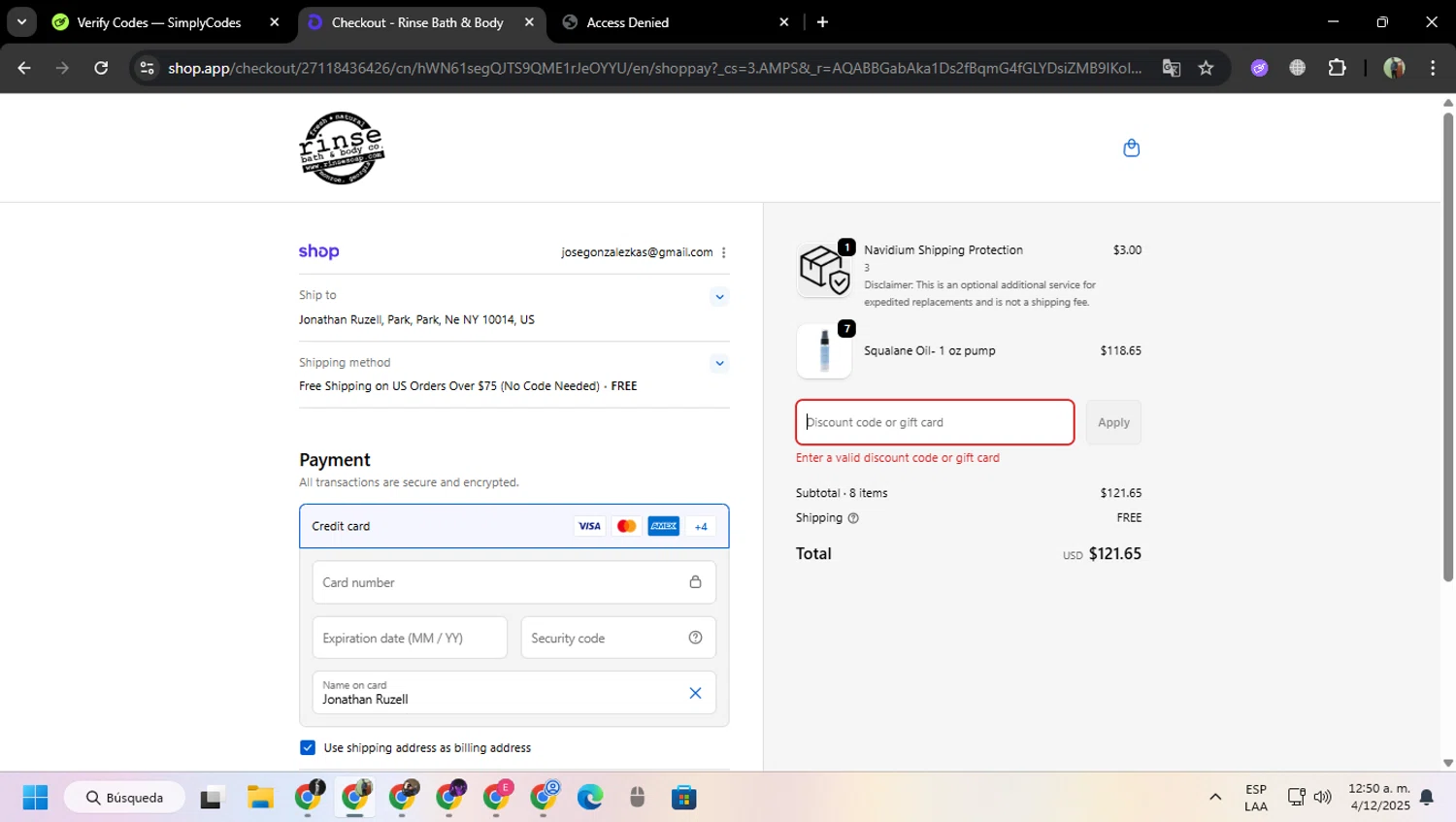The width and height of the screenshot is (1456, 822).
Task: Click the purple extension icon in toolbar
Action: pyautogui.click(x=1259, y=68)
